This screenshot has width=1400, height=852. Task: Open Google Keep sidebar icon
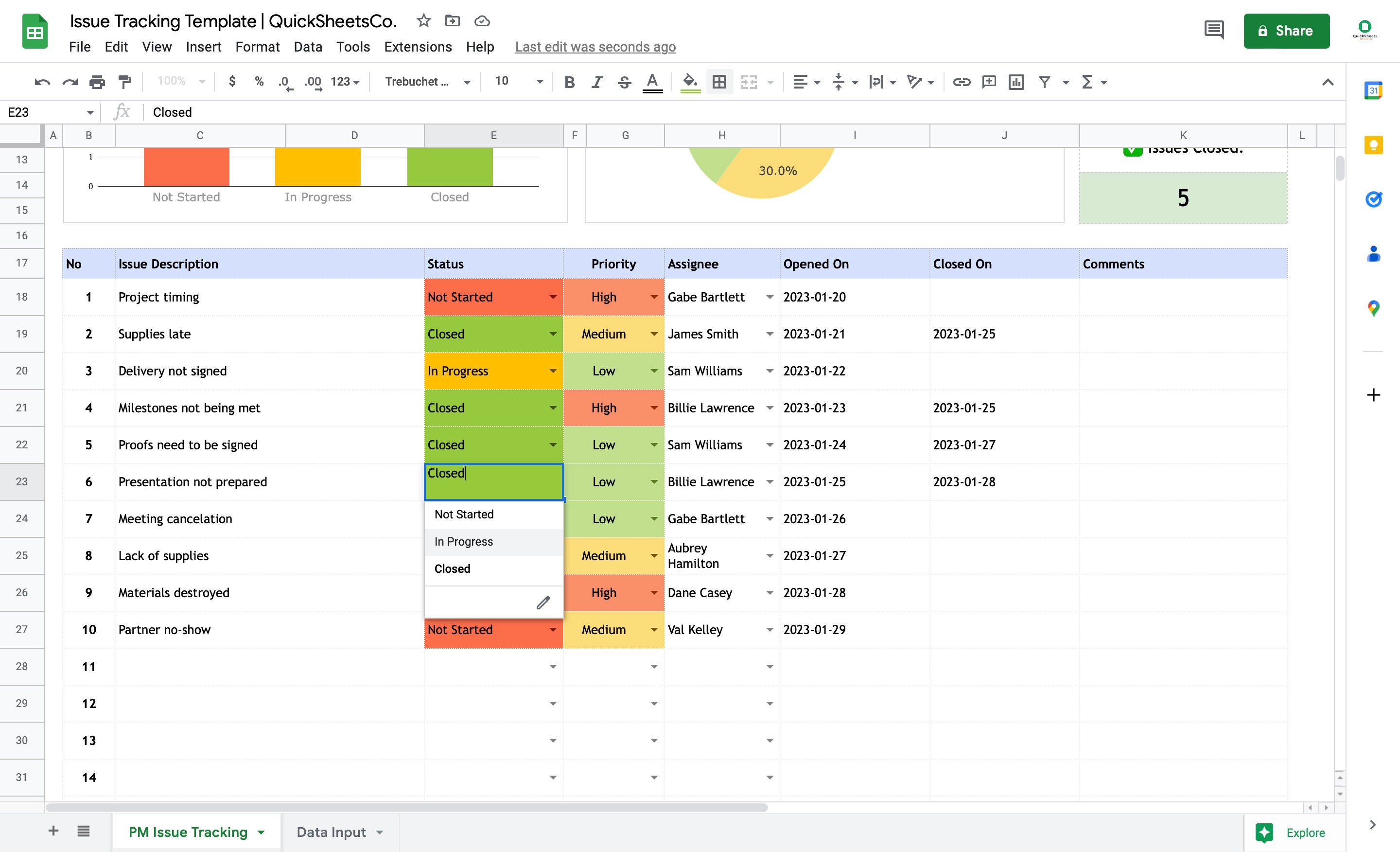coord(1373,144)
